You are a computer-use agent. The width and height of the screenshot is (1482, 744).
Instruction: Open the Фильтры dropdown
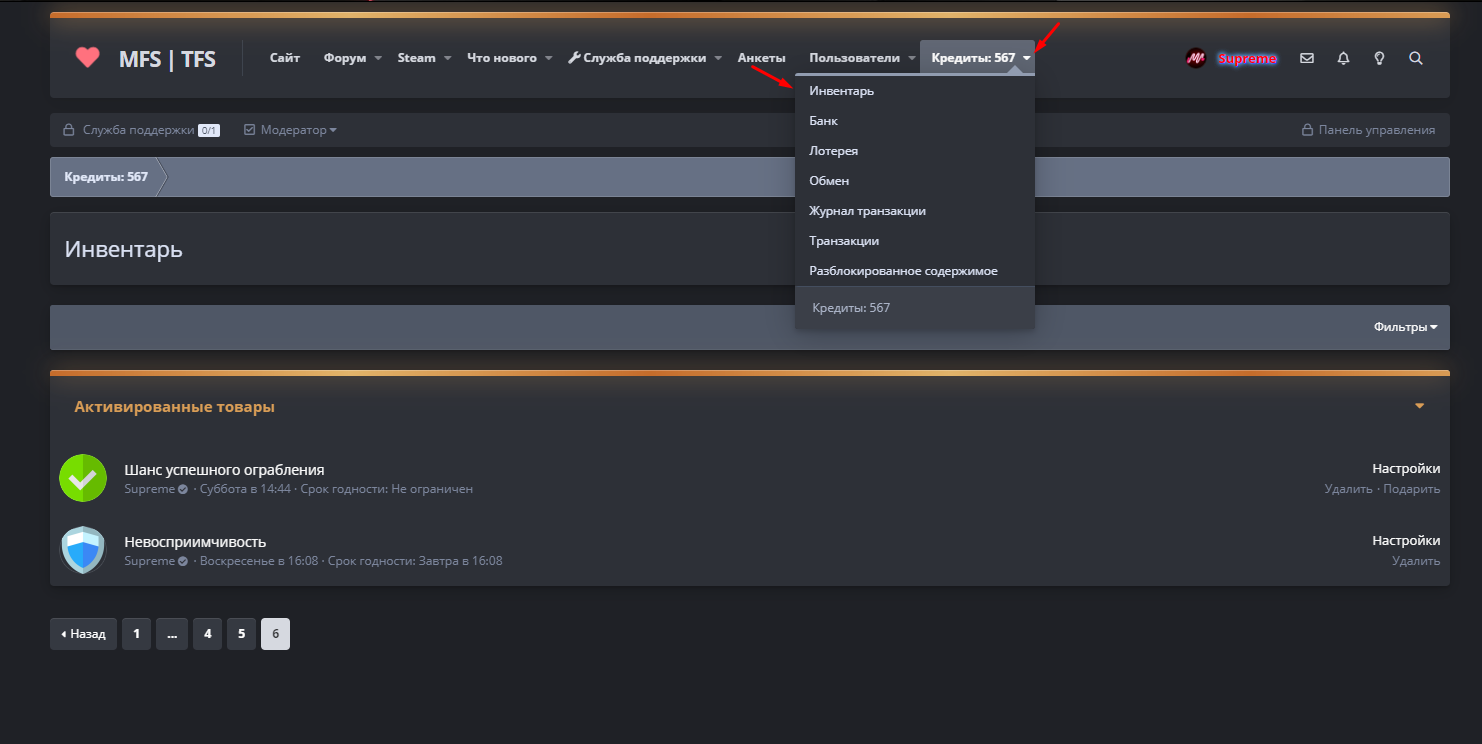click(1405, 327)
